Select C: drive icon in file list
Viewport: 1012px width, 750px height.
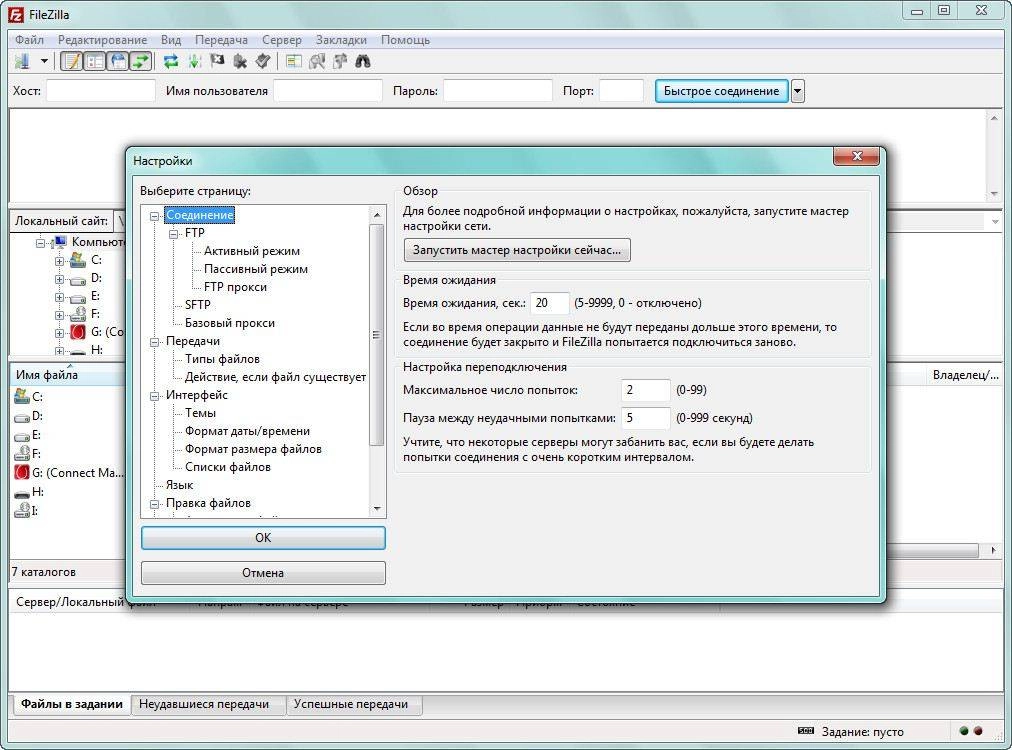coord(21,396)
